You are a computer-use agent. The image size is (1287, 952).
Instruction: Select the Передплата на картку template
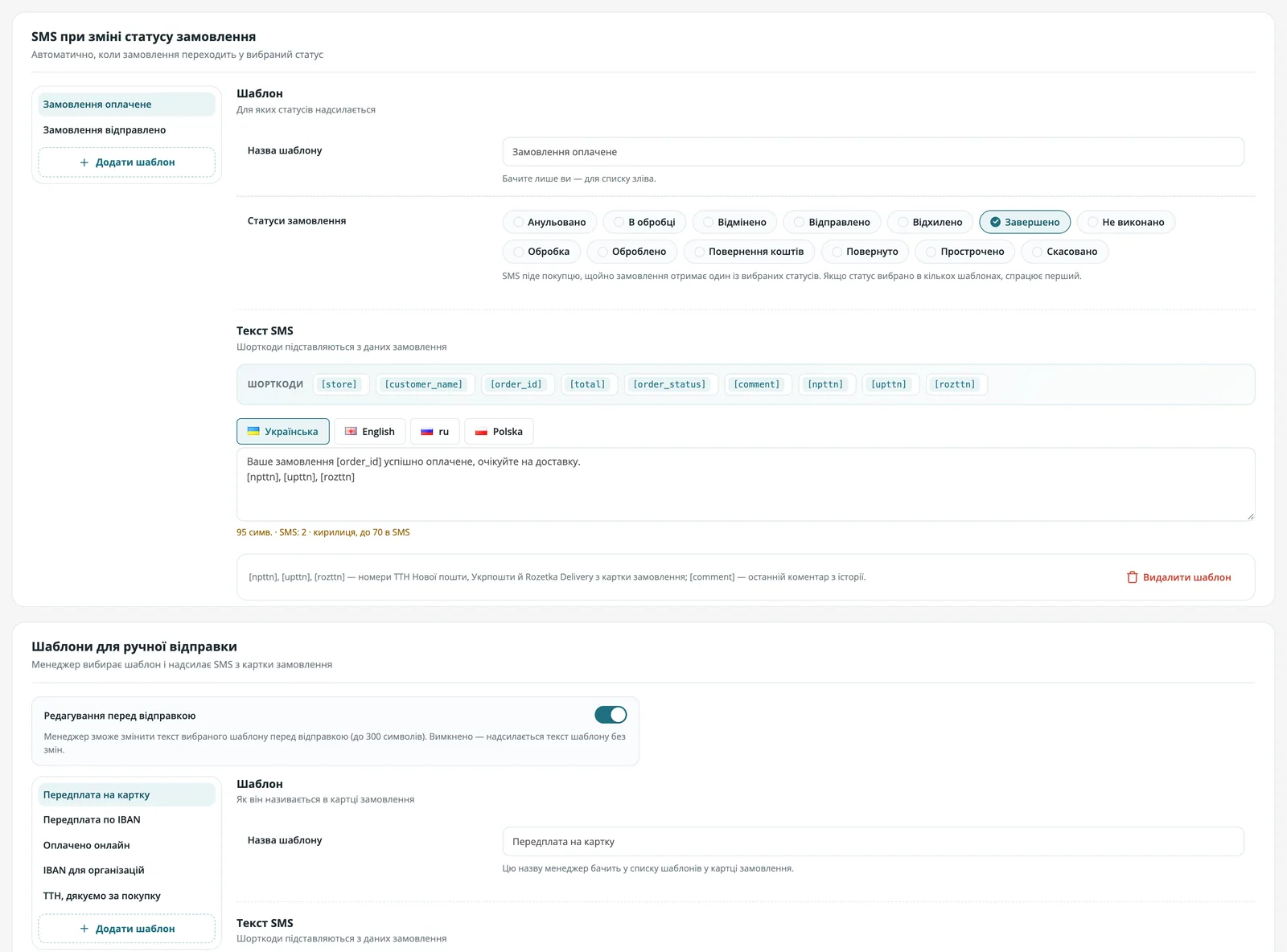tap(126, 794)
